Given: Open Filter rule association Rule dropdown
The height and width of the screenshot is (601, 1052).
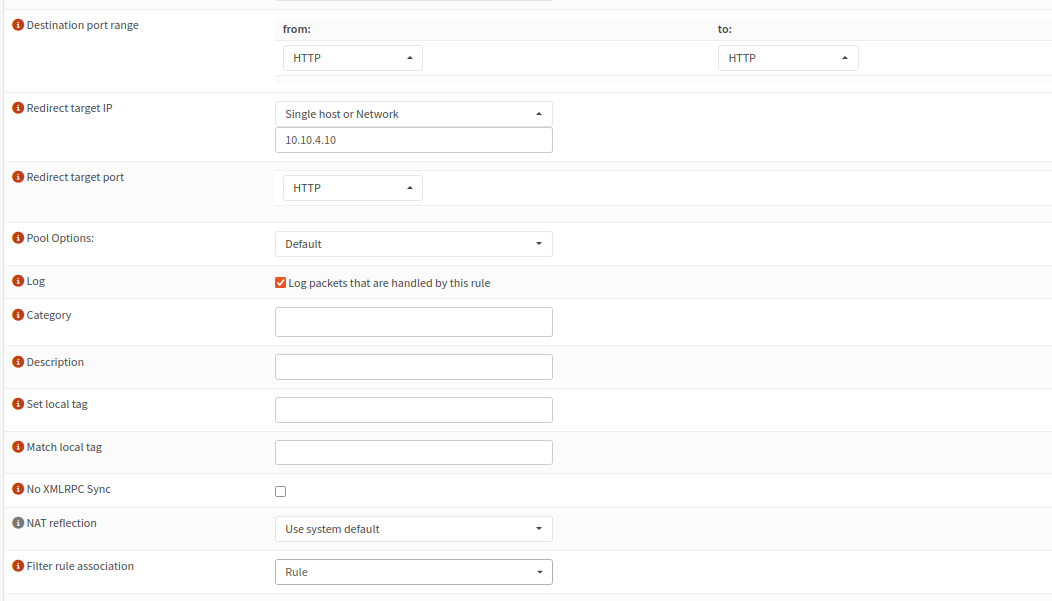Looking at the screenshot, I should 413,572.
